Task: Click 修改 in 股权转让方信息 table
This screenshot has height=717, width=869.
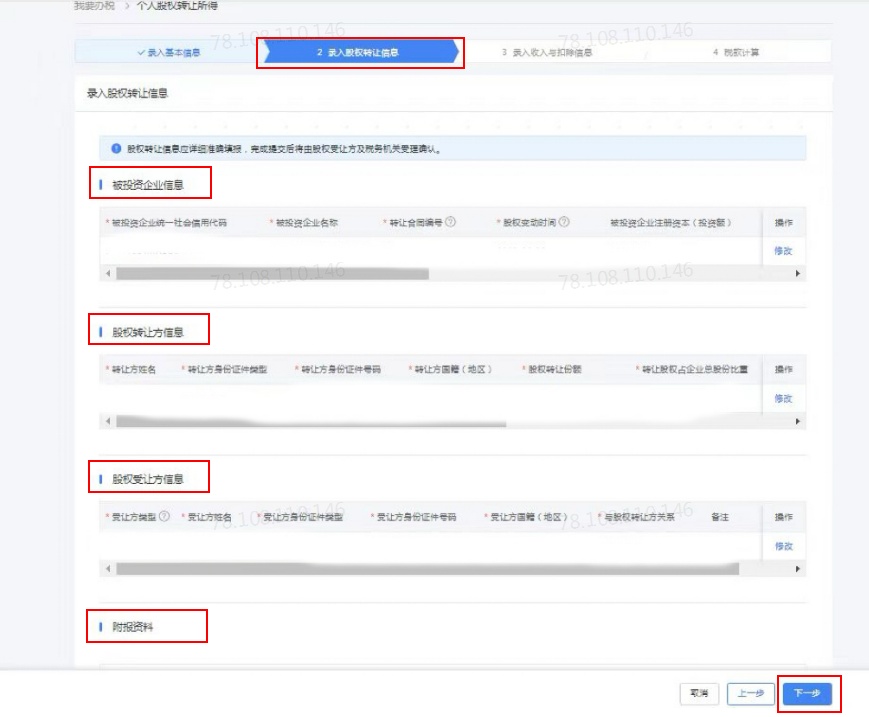Action: 783,398
